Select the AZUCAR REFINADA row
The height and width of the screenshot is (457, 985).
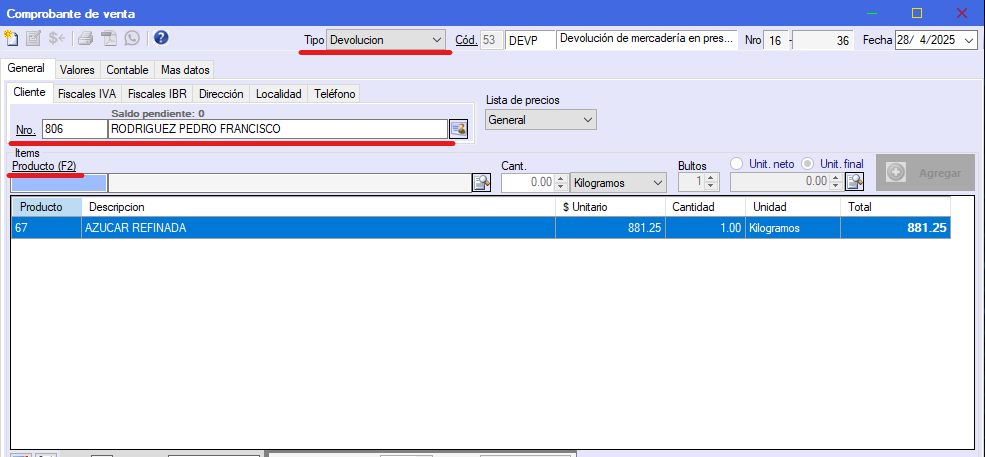[481, 228]
